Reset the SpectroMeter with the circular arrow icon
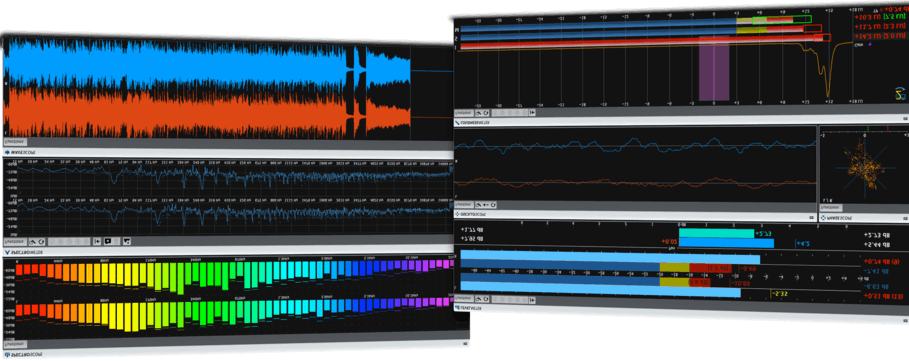 tap(41, 242)
